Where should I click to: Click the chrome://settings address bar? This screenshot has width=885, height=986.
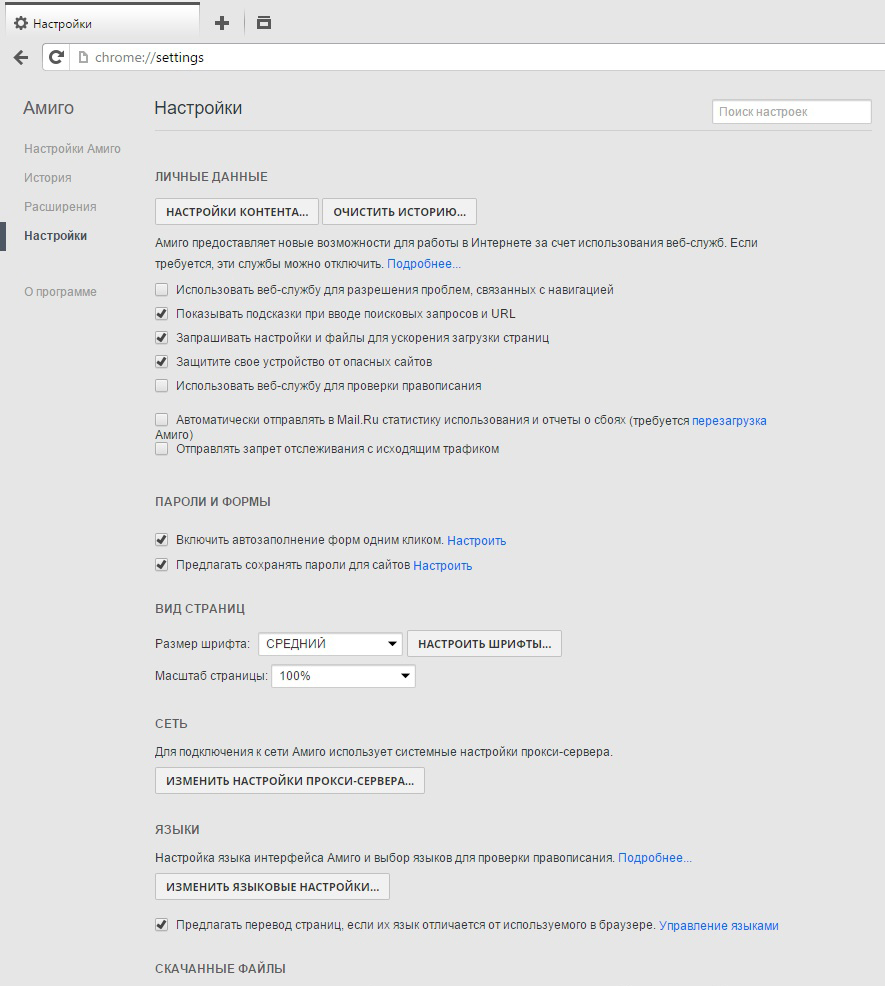coord(478,57)
